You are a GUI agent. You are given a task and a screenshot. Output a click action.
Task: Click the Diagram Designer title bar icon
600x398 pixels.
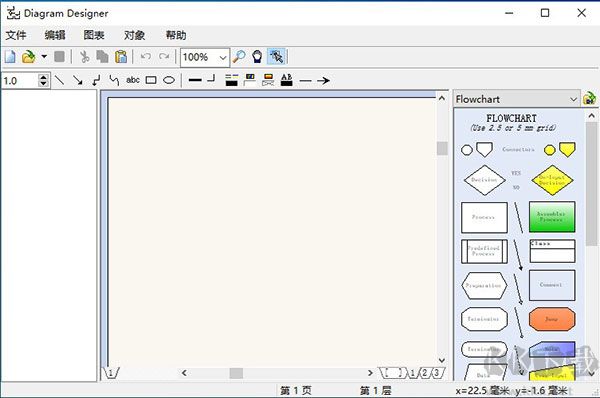13,13
